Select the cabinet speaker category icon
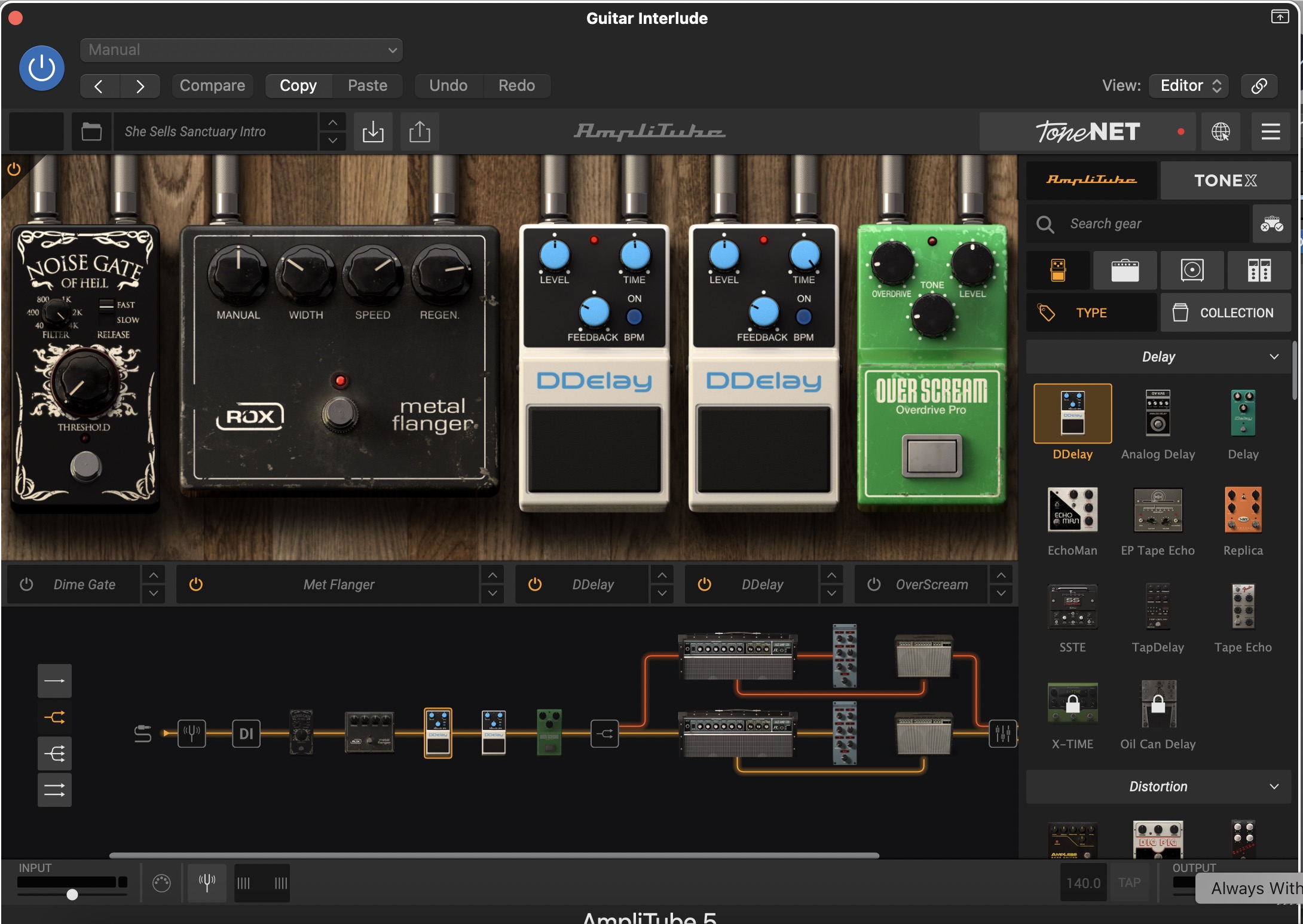 tap(1192, 271)
